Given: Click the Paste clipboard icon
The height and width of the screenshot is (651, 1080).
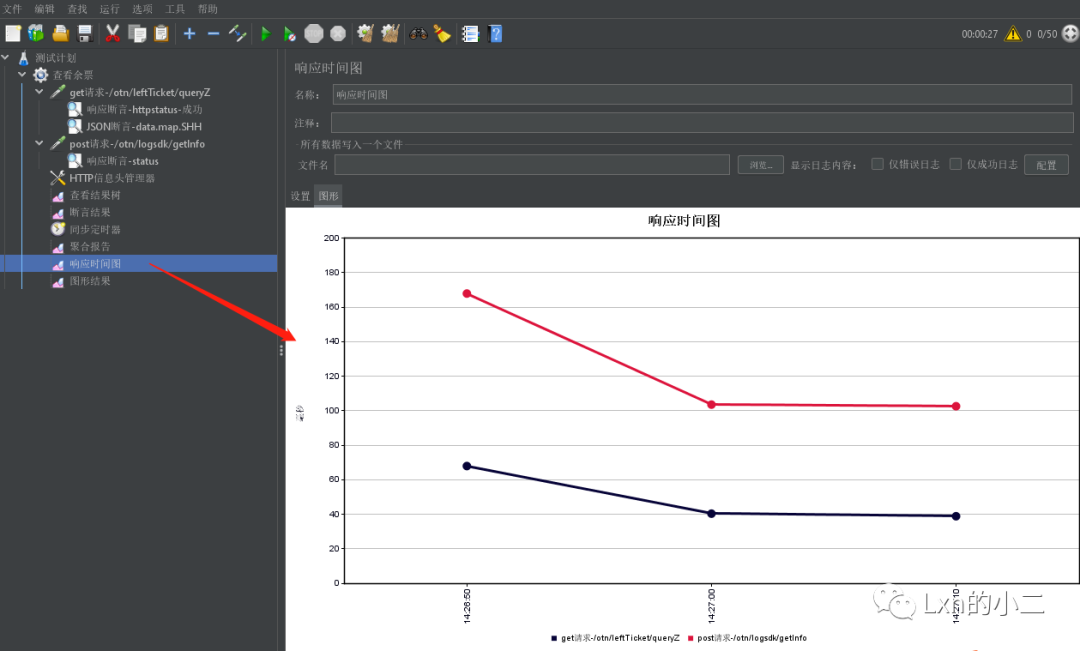Looking at the screenshot, I should (161, 33).
